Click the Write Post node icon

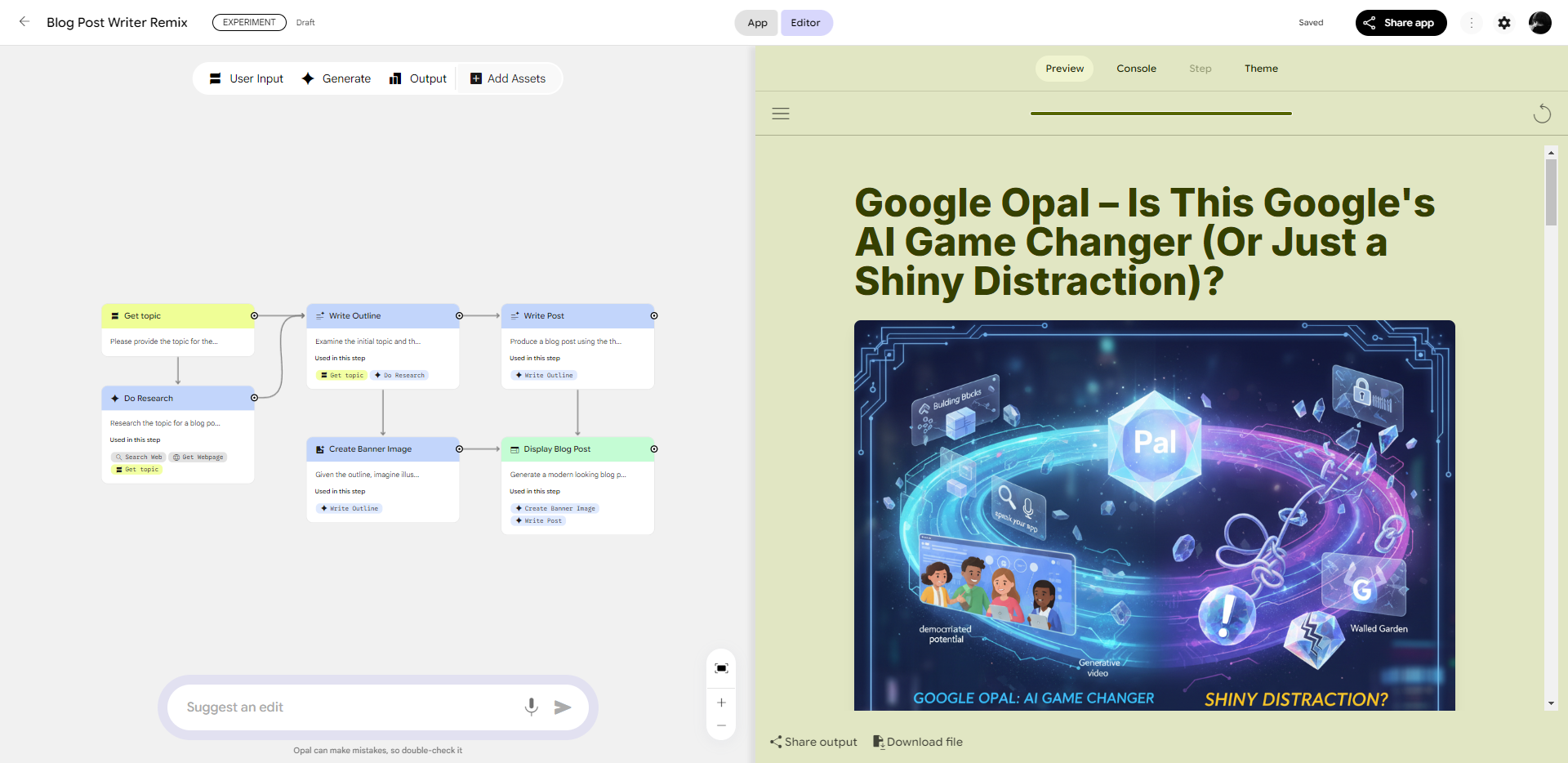[514, 315]
